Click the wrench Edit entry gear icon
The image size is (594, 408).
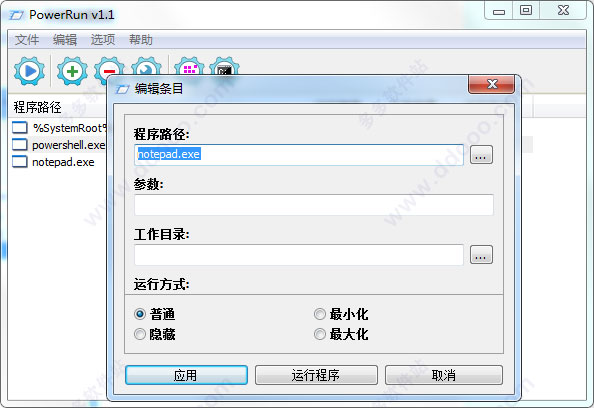(147, 66)
